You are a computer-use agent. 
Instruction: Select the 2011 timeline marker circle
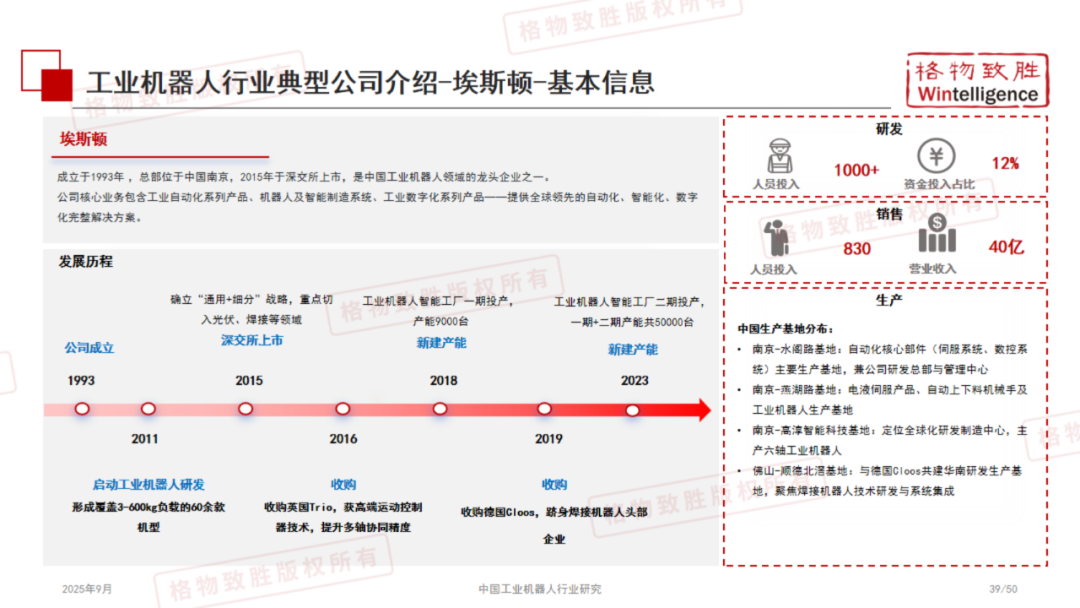(148, 409)
